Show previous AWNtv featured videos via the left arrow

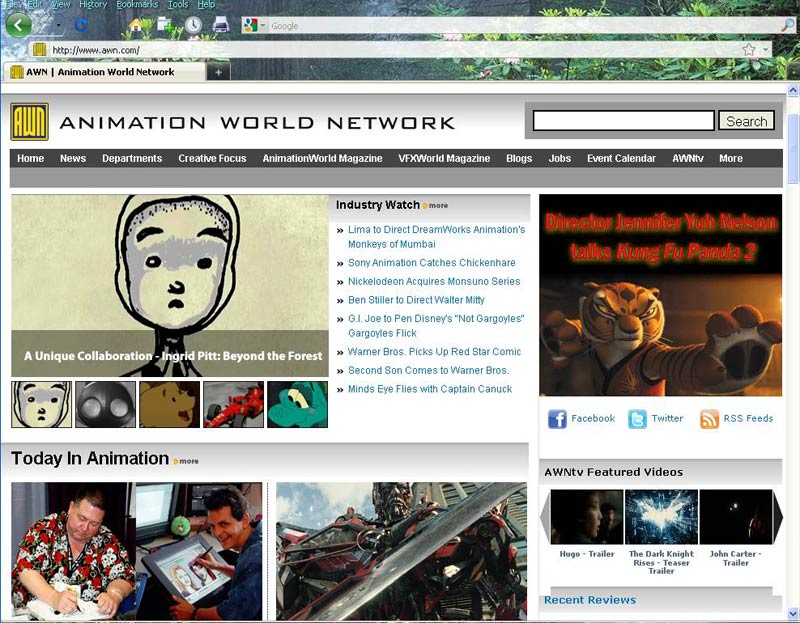coord(545,517)
